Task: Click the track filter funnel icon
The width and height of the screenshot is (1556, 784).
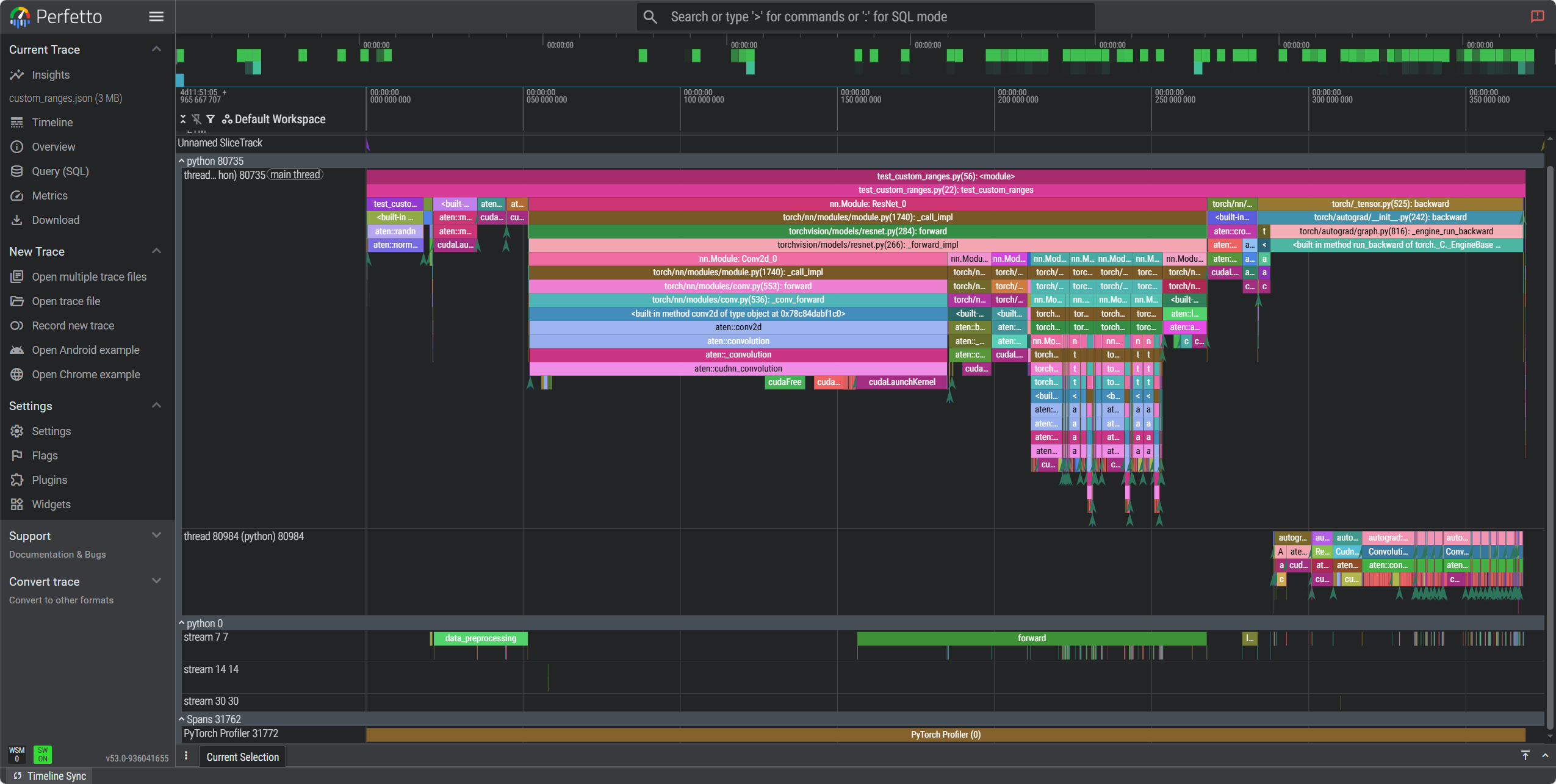Action: click(x=211, y=119)
